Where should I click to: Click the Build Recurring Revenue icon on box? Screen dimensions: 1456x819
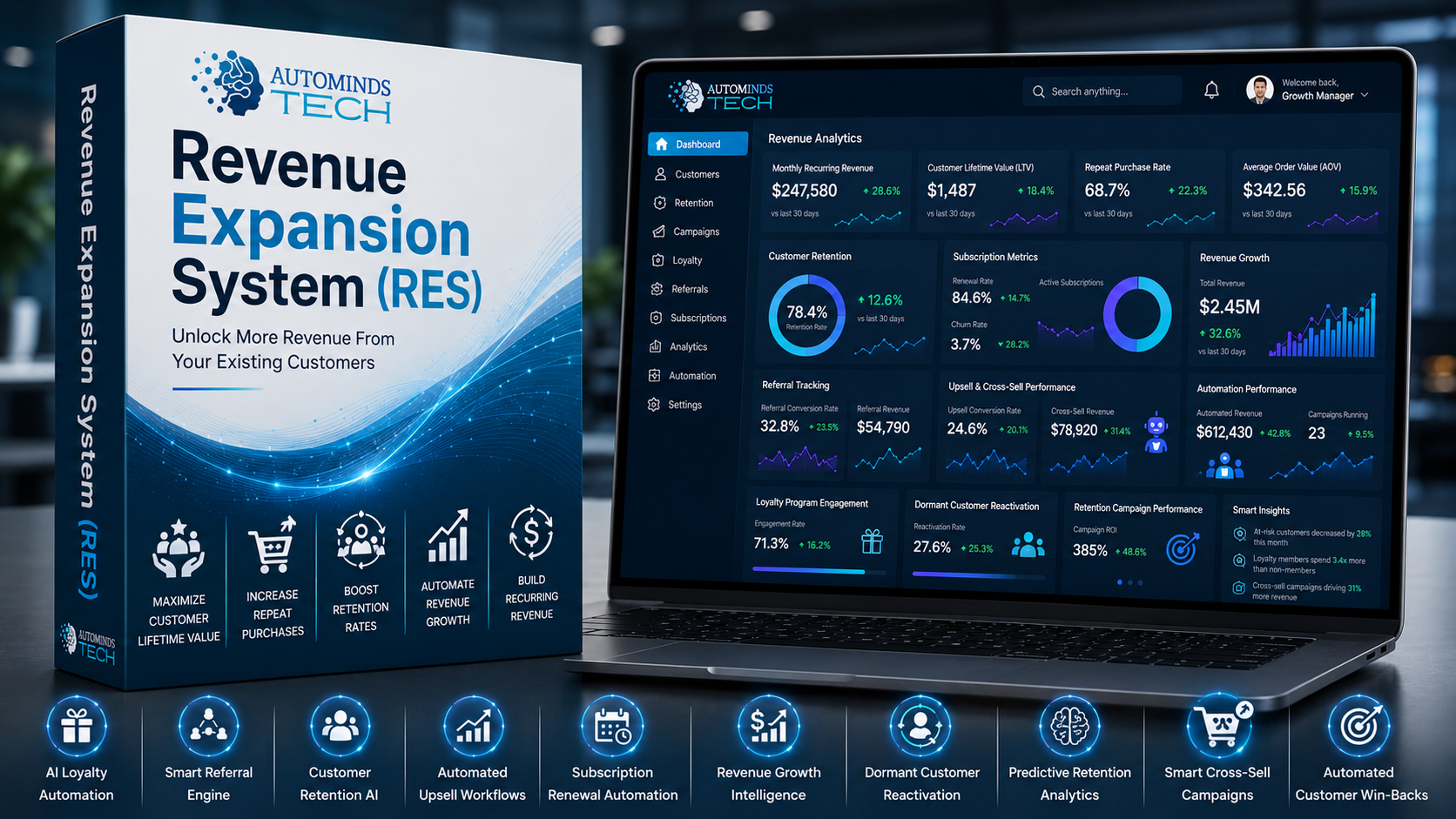point(531,532)
